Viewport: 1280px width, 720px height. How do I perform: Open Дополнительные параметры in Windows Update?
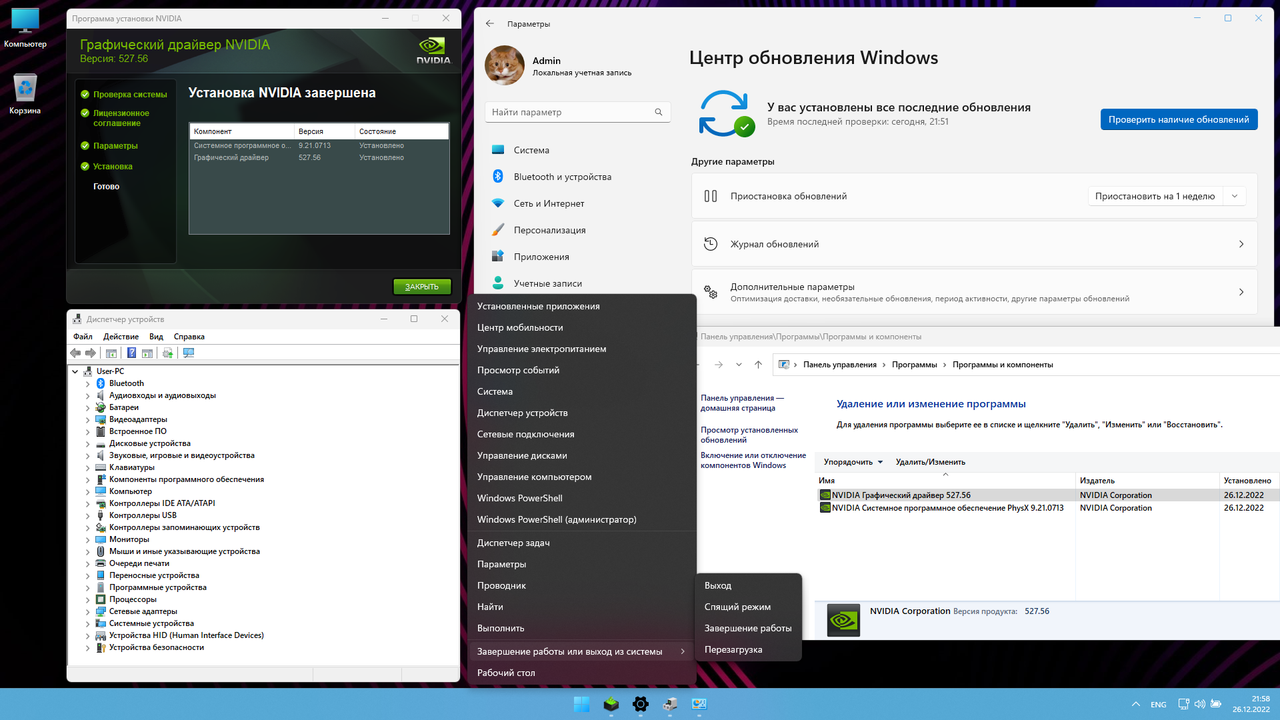975,292
